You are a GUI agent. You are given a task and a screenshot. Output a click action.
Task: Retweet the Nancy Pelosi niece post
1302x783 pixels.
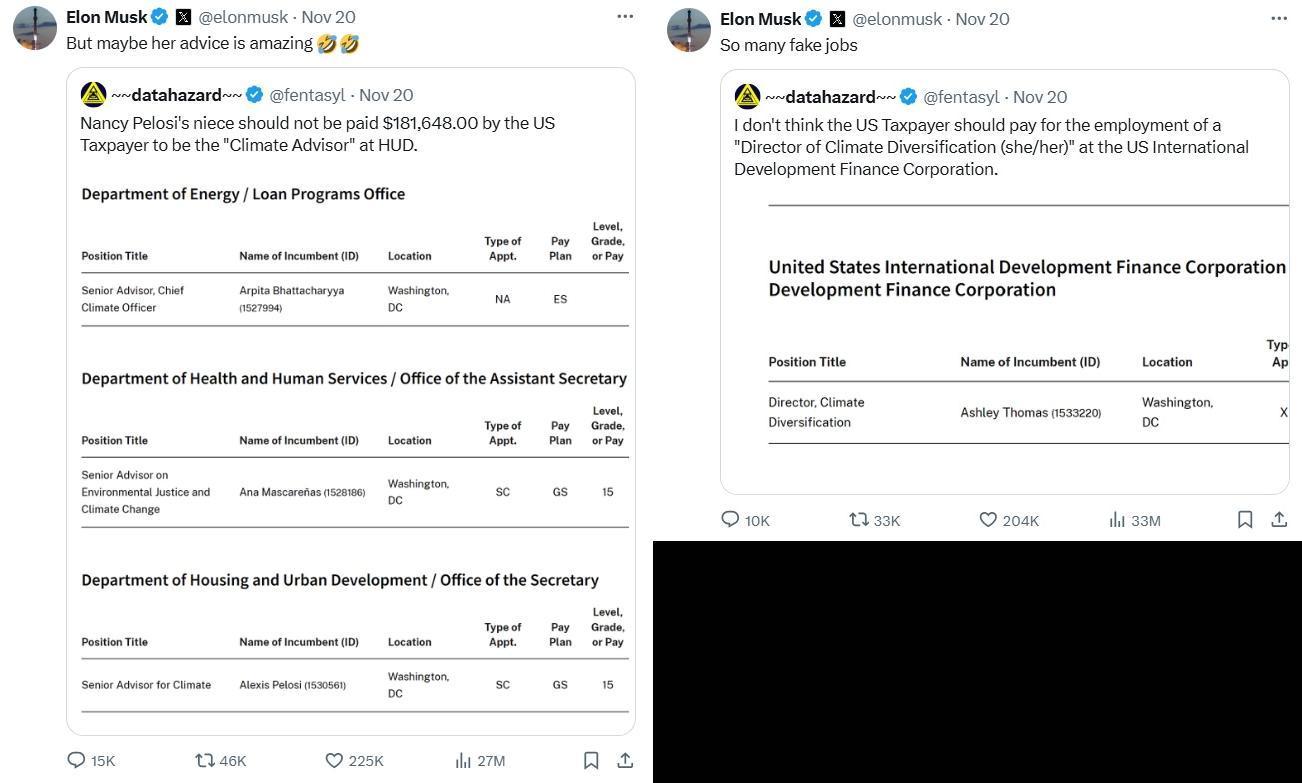point(206,761)
